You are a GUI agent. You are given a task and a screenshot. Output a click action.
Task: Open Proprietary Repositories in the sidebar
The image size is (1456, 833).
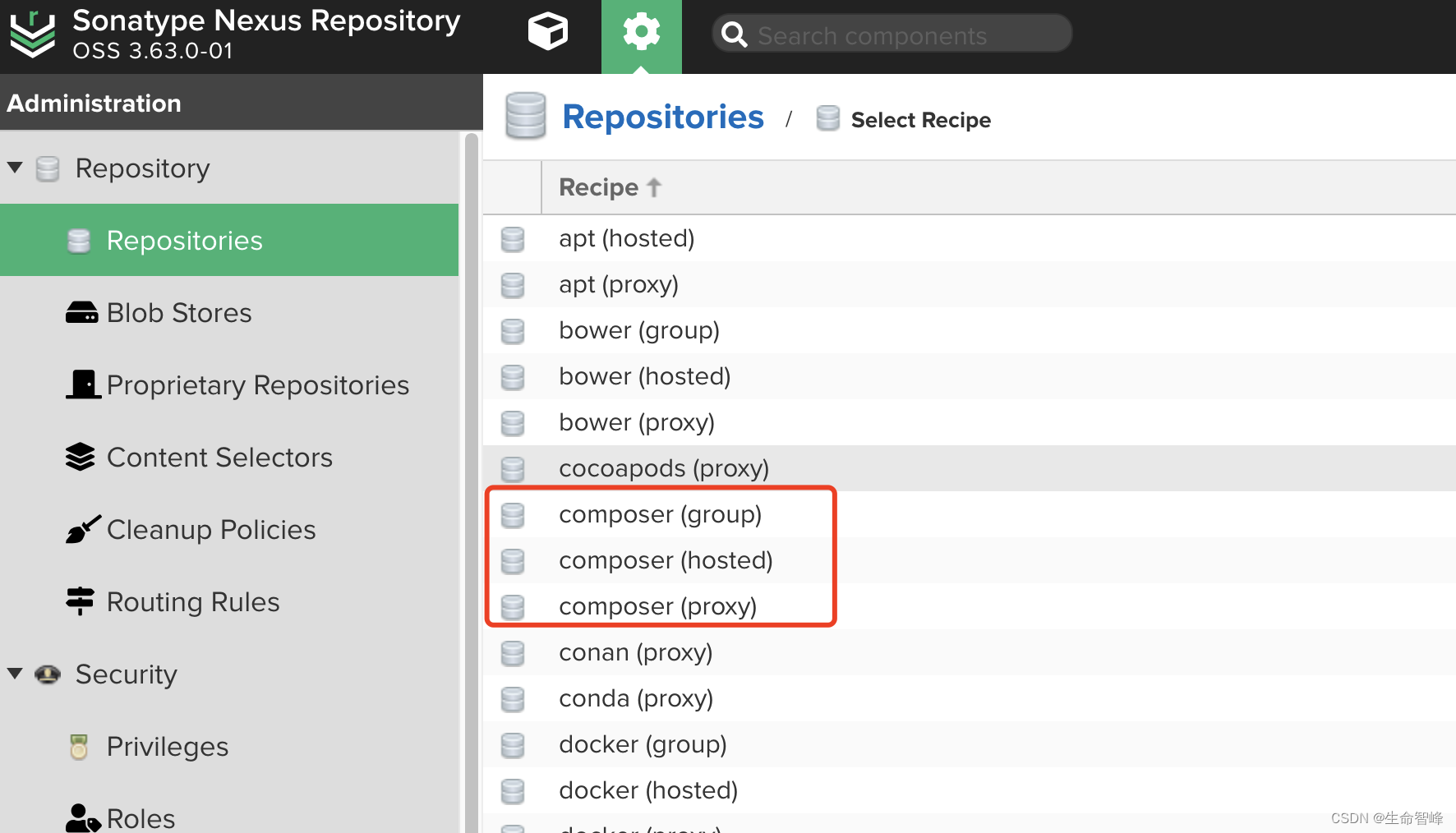click(x=229, y=384)
